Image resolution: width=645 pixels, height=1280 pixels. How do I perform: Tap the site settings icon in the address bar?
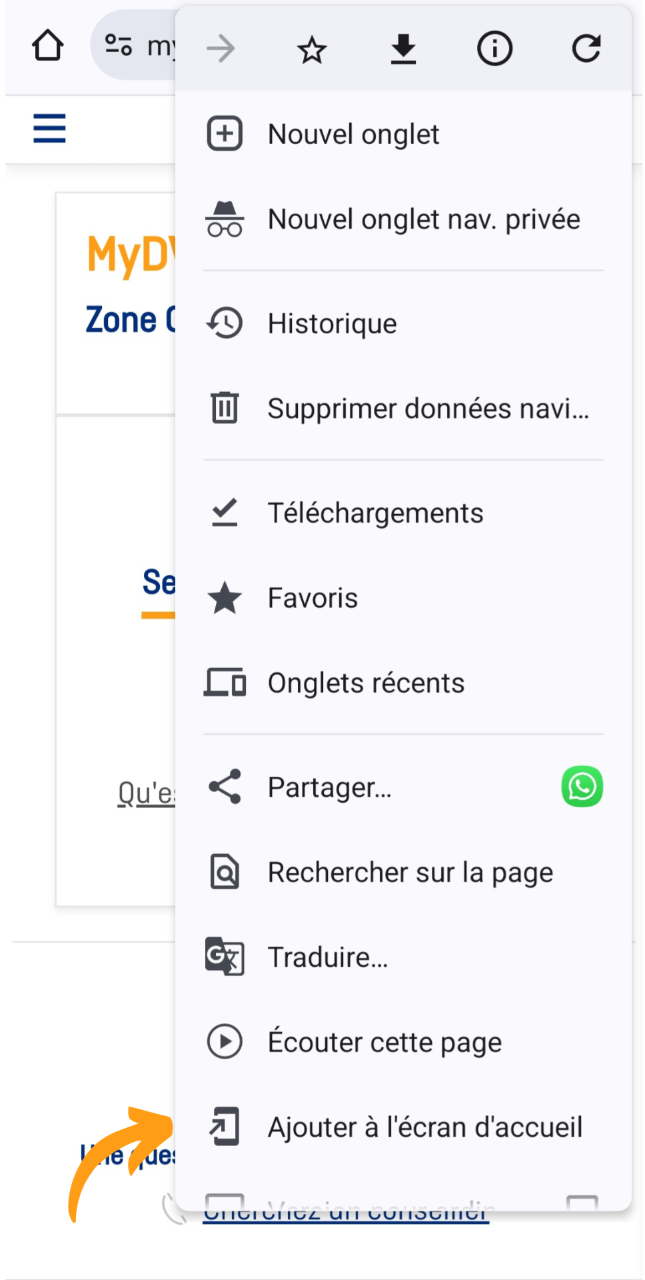(118, 46)
